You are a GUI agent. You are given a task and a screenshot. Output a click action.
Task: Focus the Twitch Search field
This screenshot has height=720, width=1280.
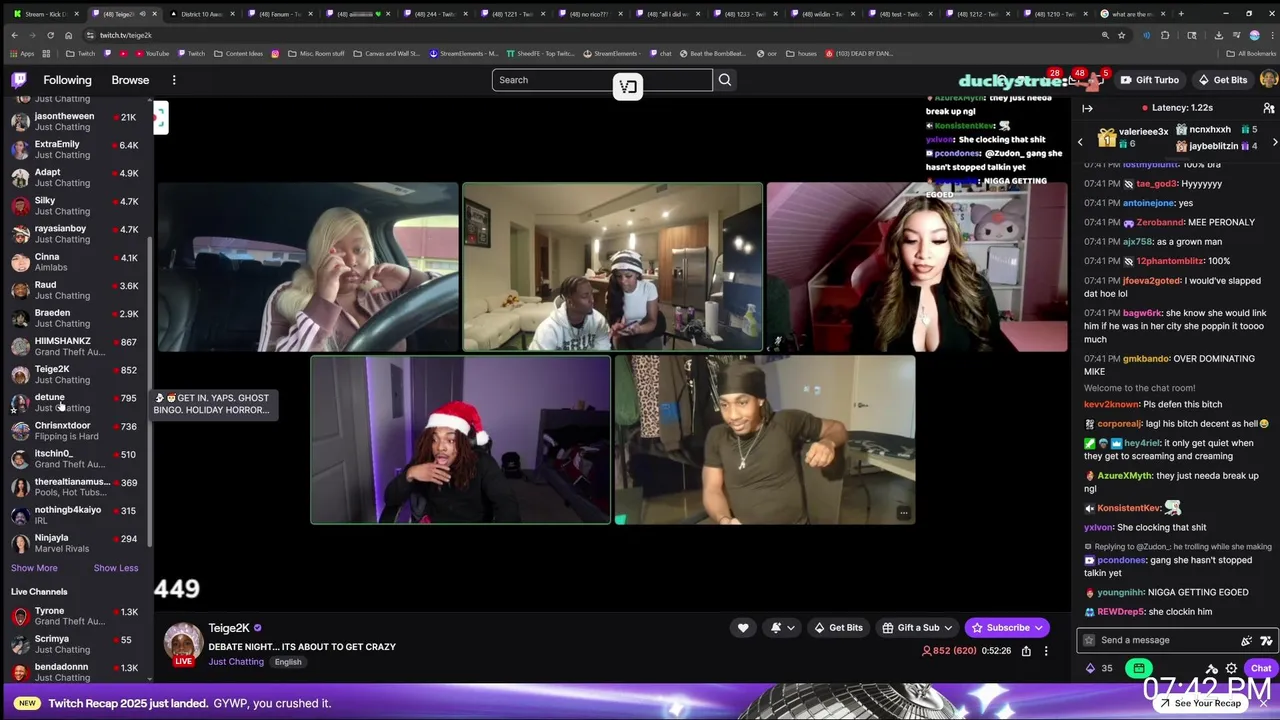[x=602, y=80]
